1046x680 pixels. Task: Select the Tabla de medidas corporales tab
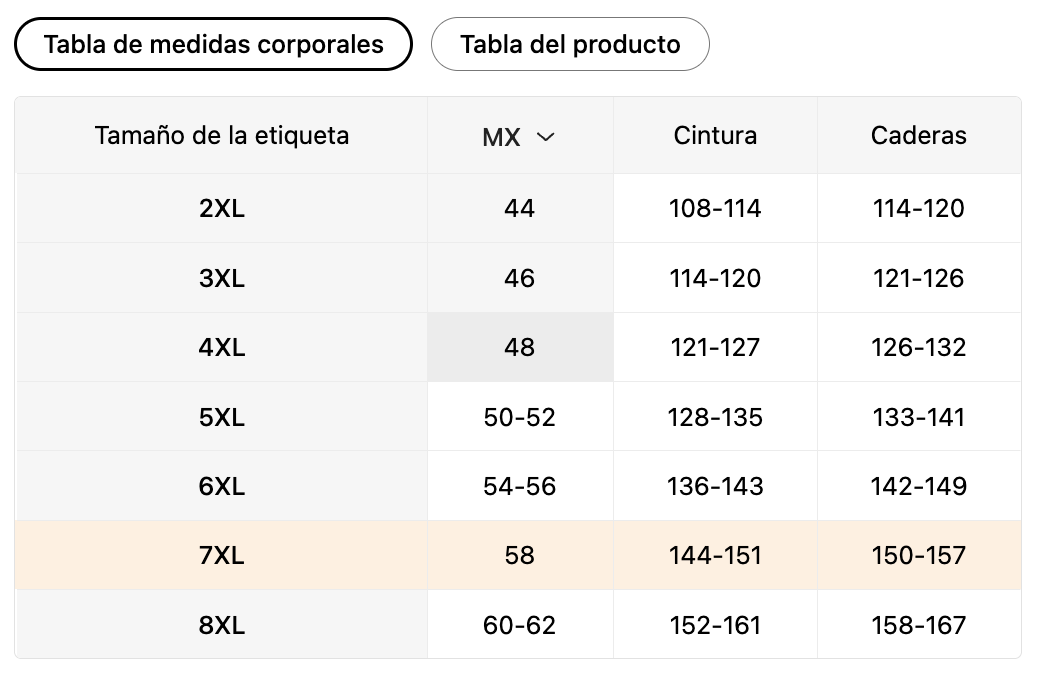(x=213, y=44)
